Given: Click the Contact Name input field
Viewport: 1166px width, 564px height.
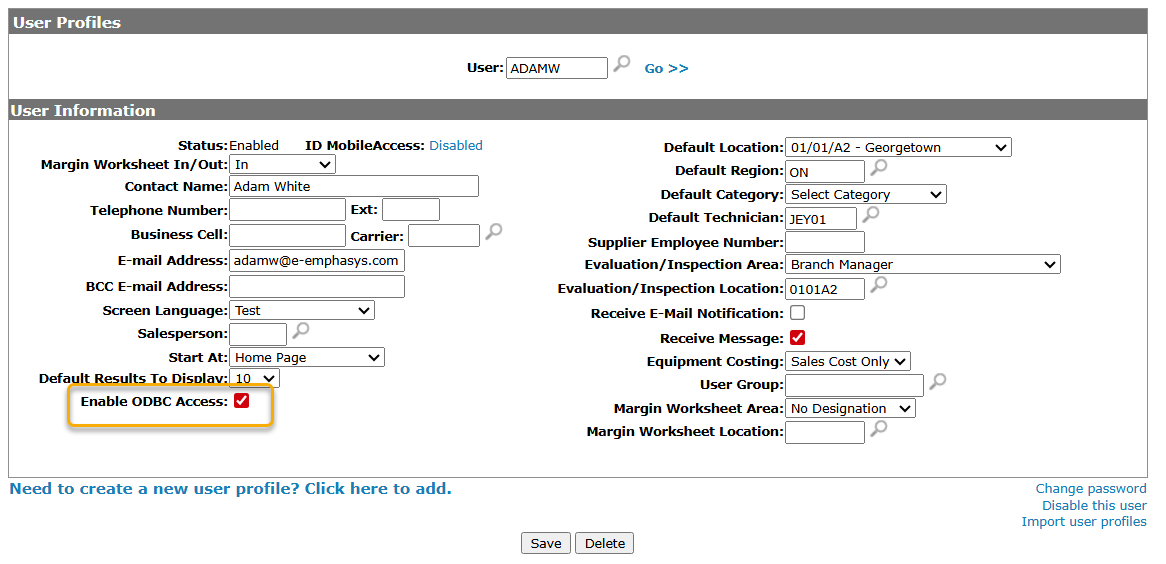Looking at the screenshot, I should 353,186.
